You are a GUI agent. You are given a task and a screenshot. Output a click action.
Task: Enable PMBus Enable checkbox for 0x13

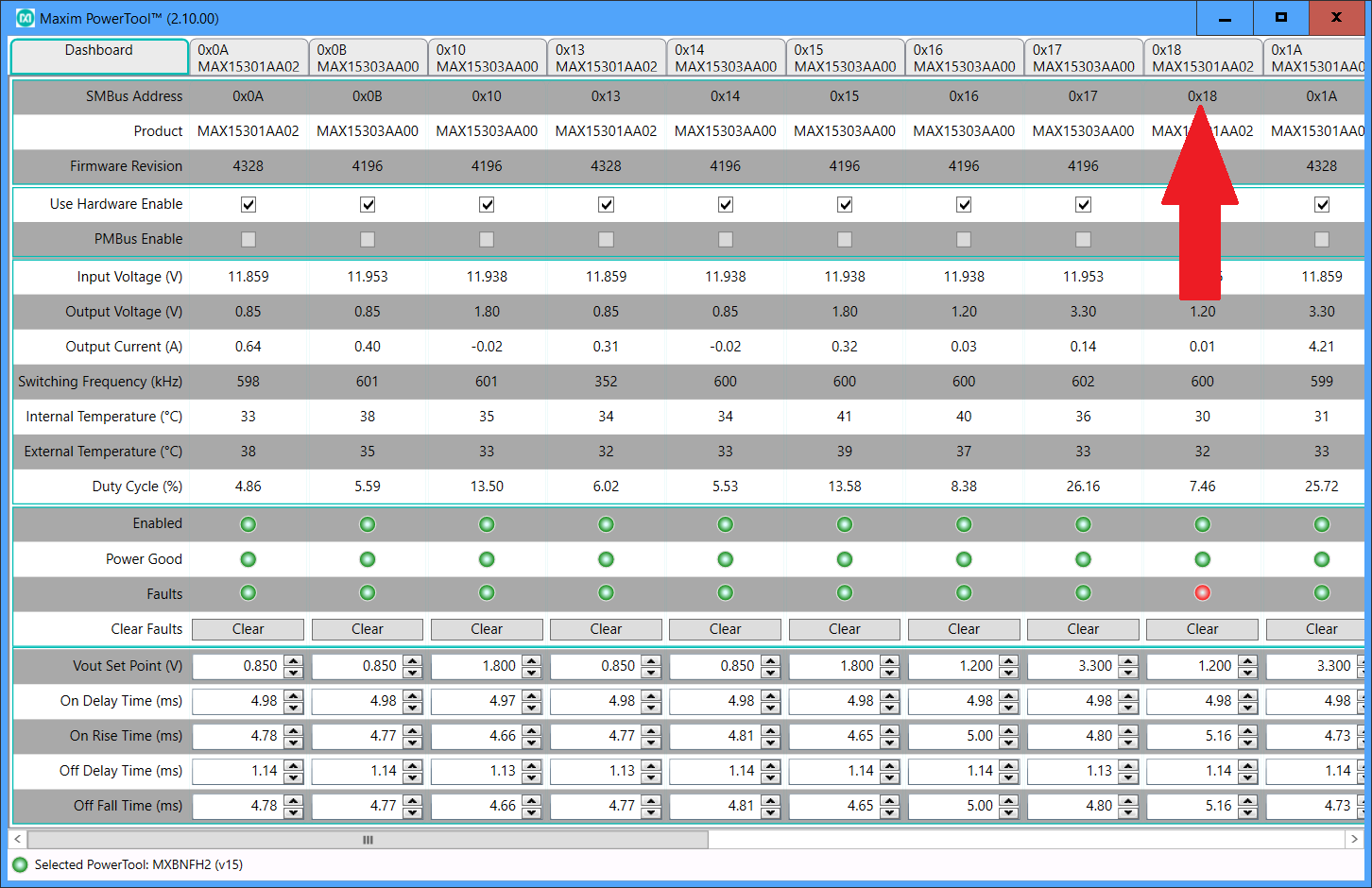pyautogui.click(x=606, y=239)
